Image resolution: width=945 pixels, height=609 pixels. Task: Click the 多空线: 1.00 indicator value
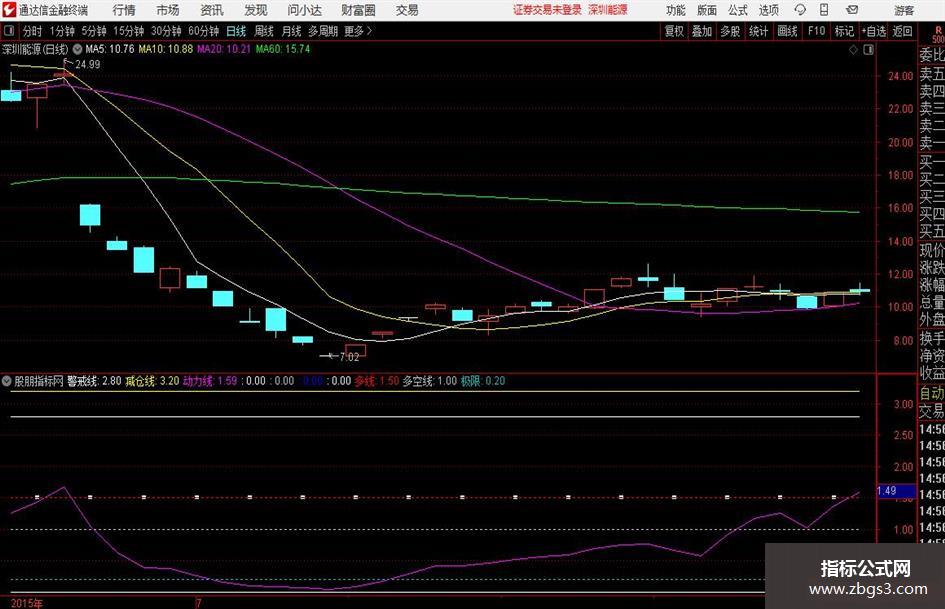point(430,381)
